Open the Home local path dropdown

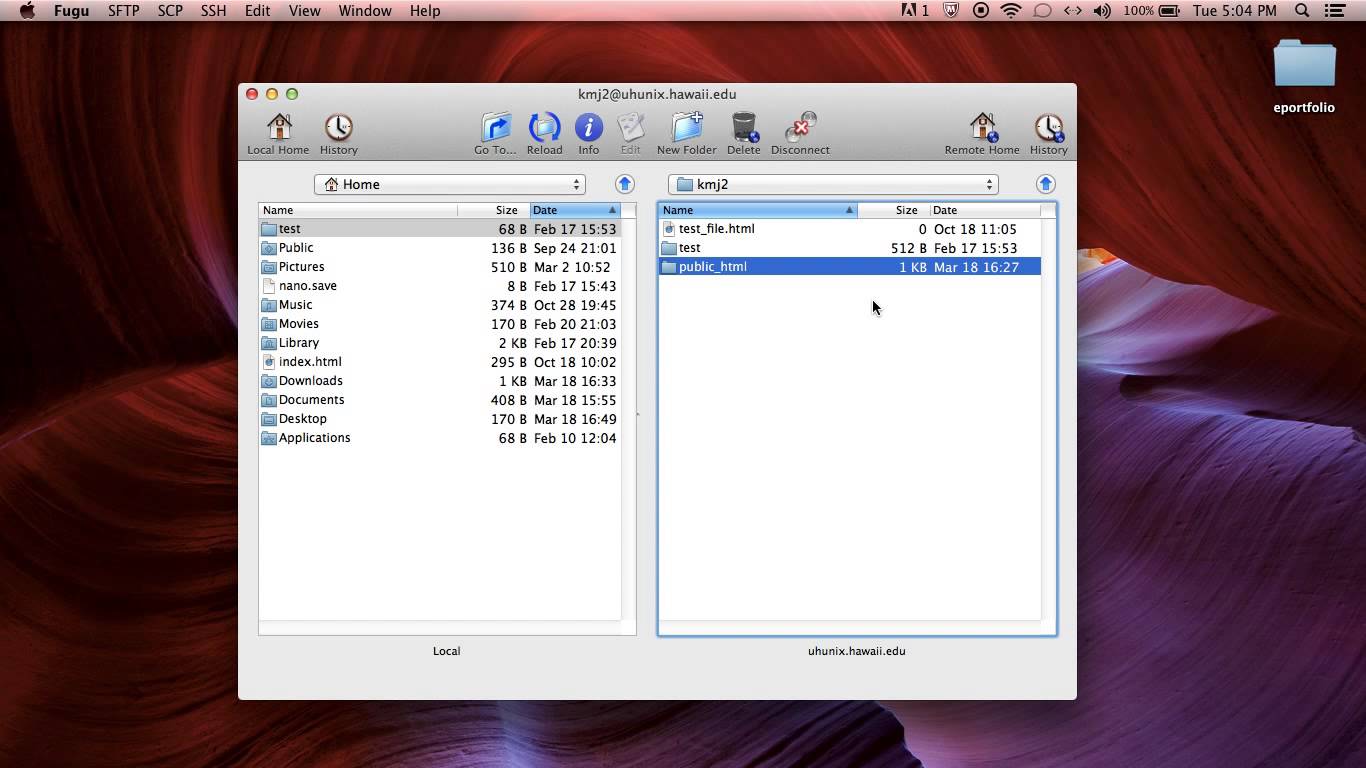pos(450,184)
